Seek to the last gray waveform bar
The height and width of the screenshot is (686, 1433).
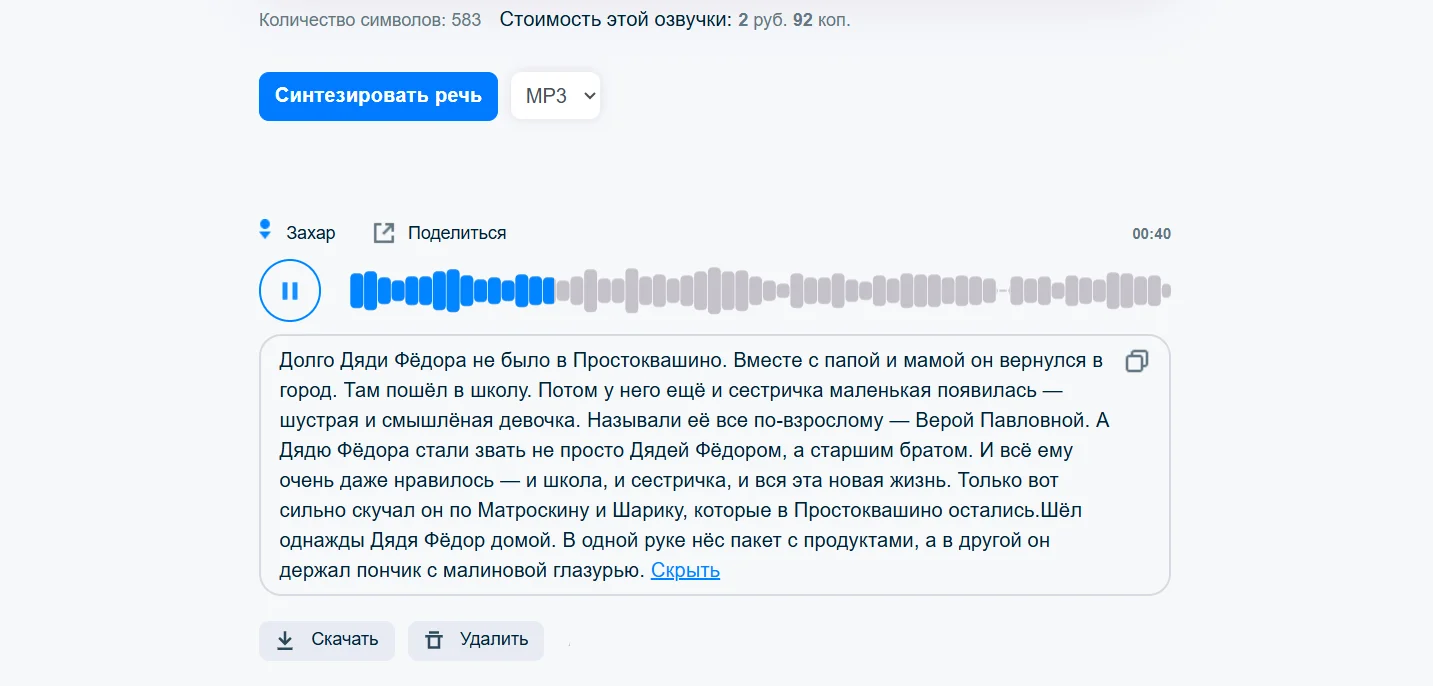[x=1166, y=291]
